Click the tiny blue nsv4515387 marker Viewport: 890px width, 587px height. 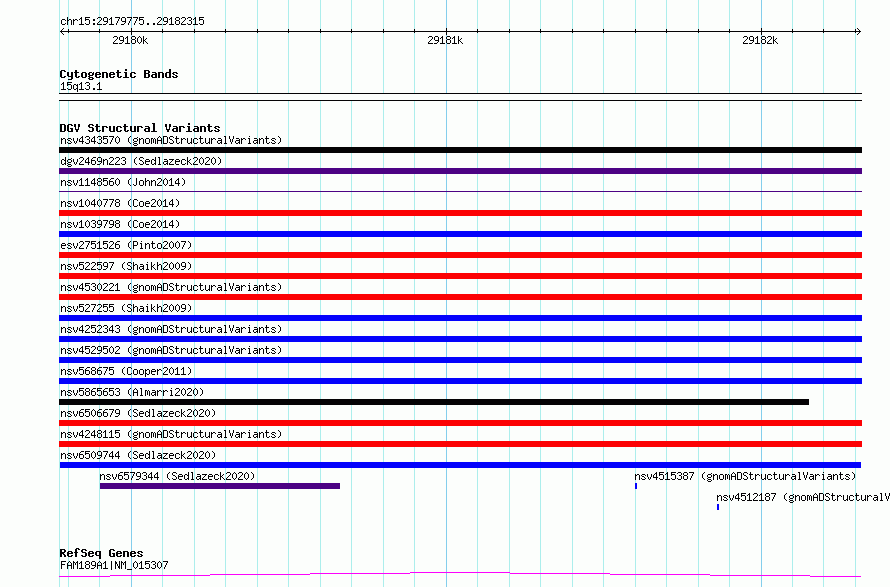click(636, 486)
